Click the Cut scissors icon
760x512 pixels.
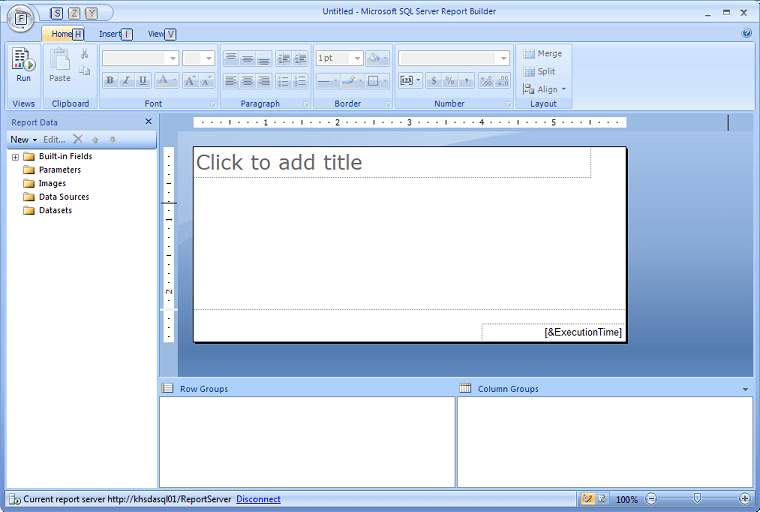(84, 53)
